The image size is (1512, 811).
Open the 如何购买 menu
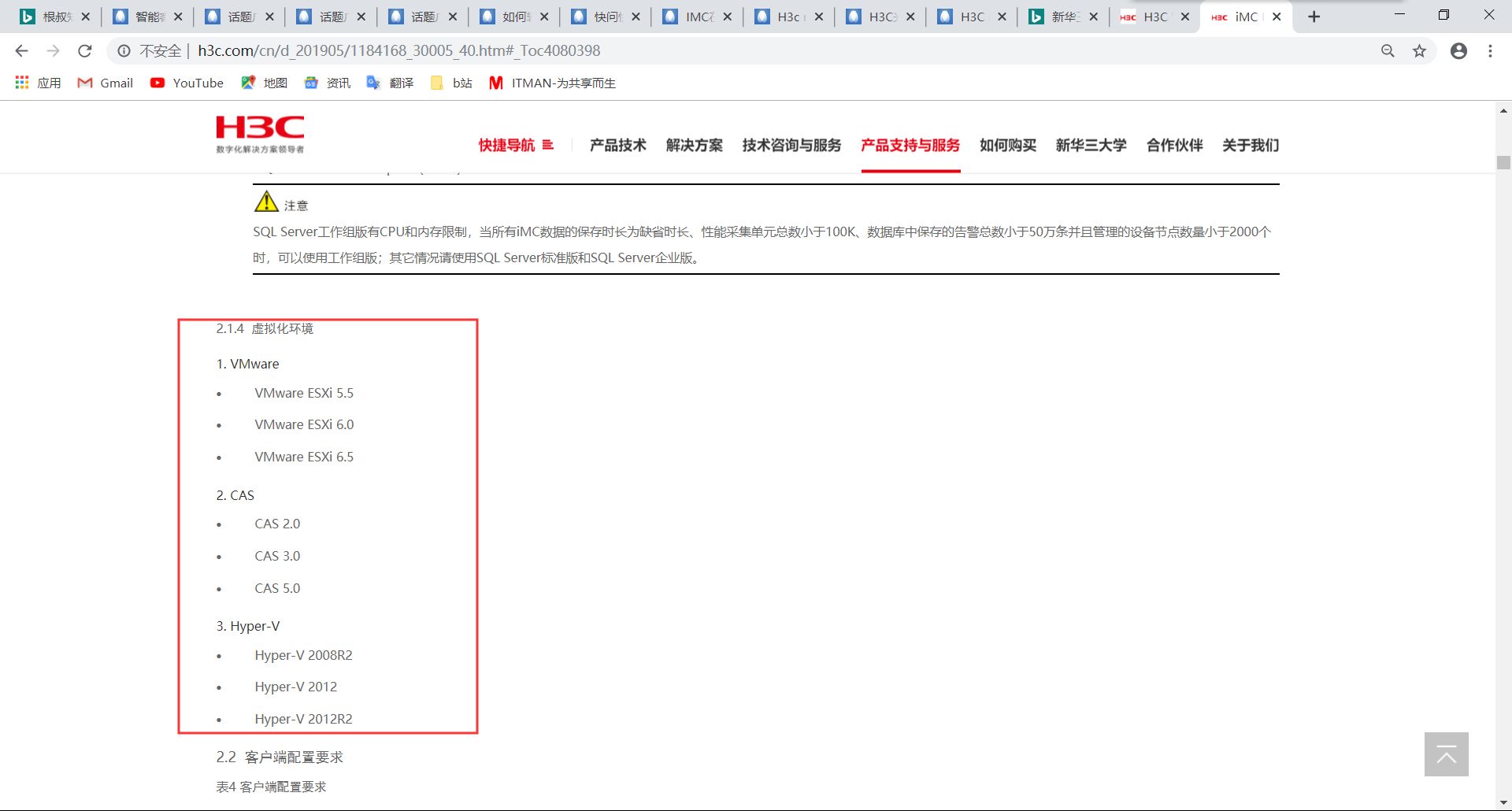pos(1008,145)
